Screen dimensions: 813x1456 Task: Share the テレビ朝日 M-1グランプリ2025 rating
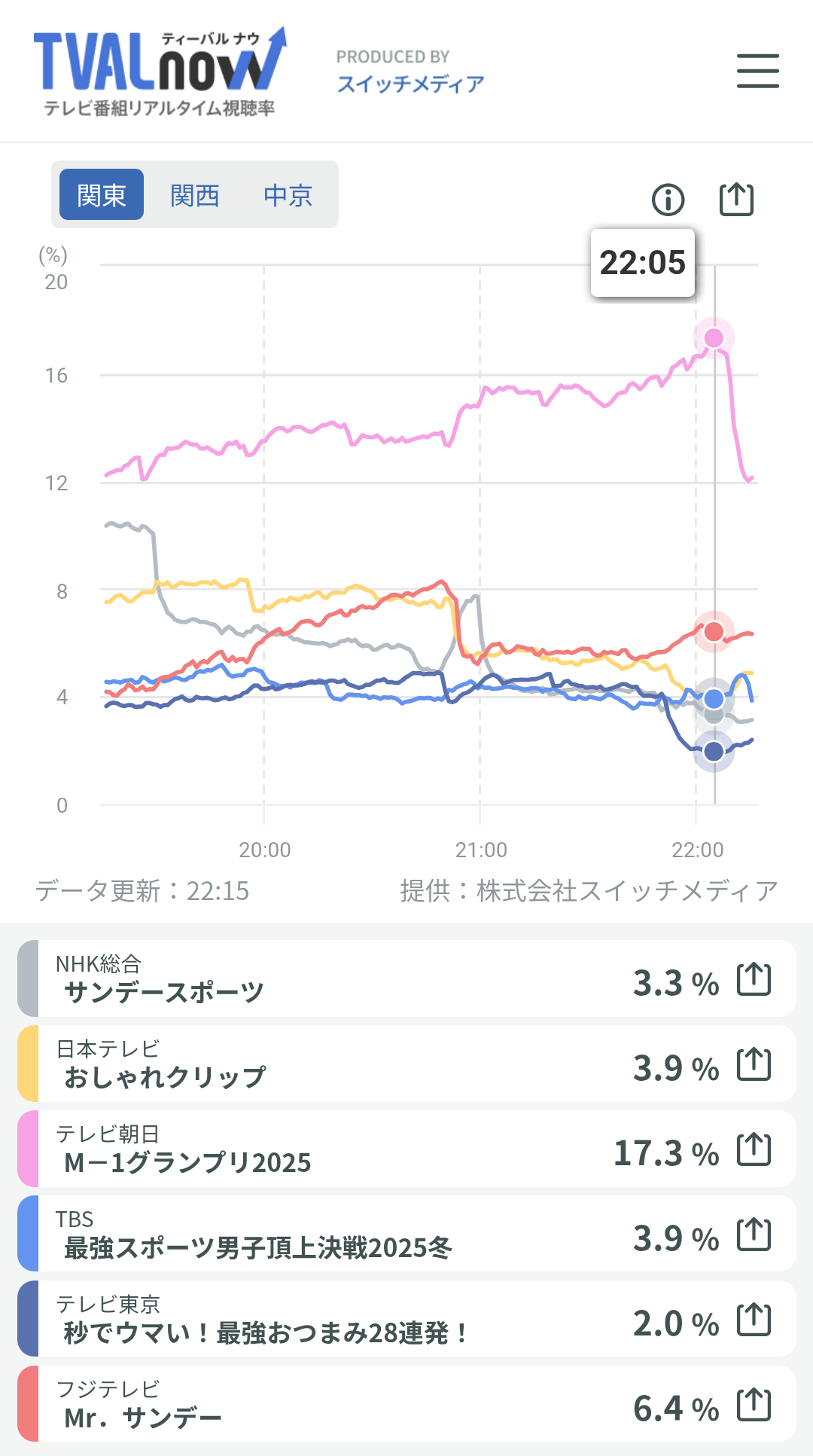click(754, 1149)
